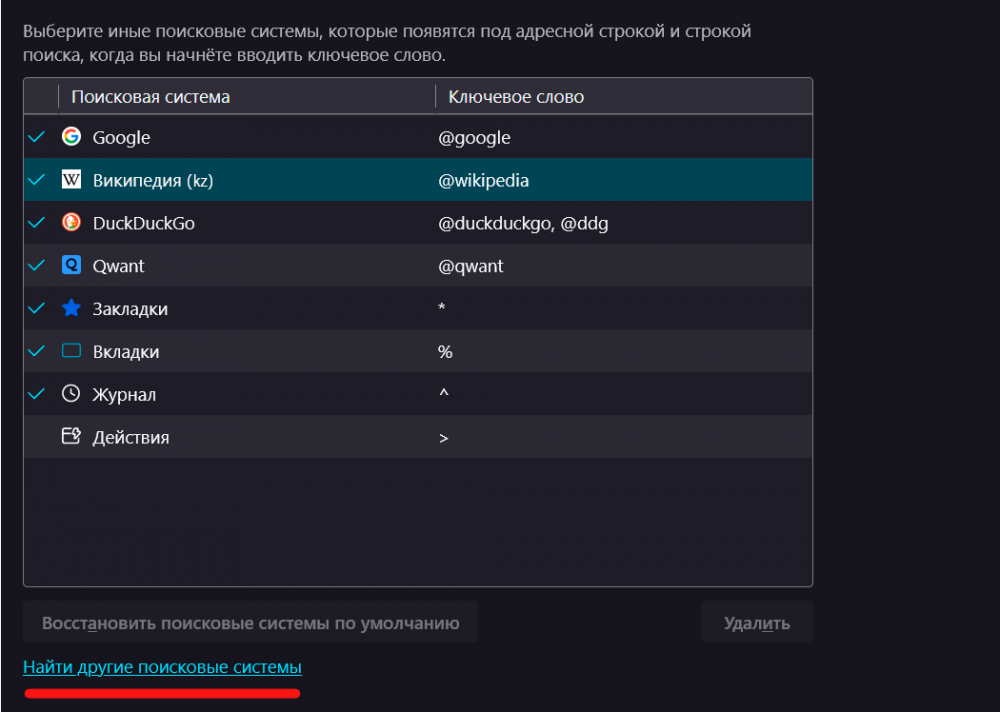Uncheck the Qwant checkmark
This screenshot has width=1000, height=712.
pyautogui.click(x=37, y=266)
